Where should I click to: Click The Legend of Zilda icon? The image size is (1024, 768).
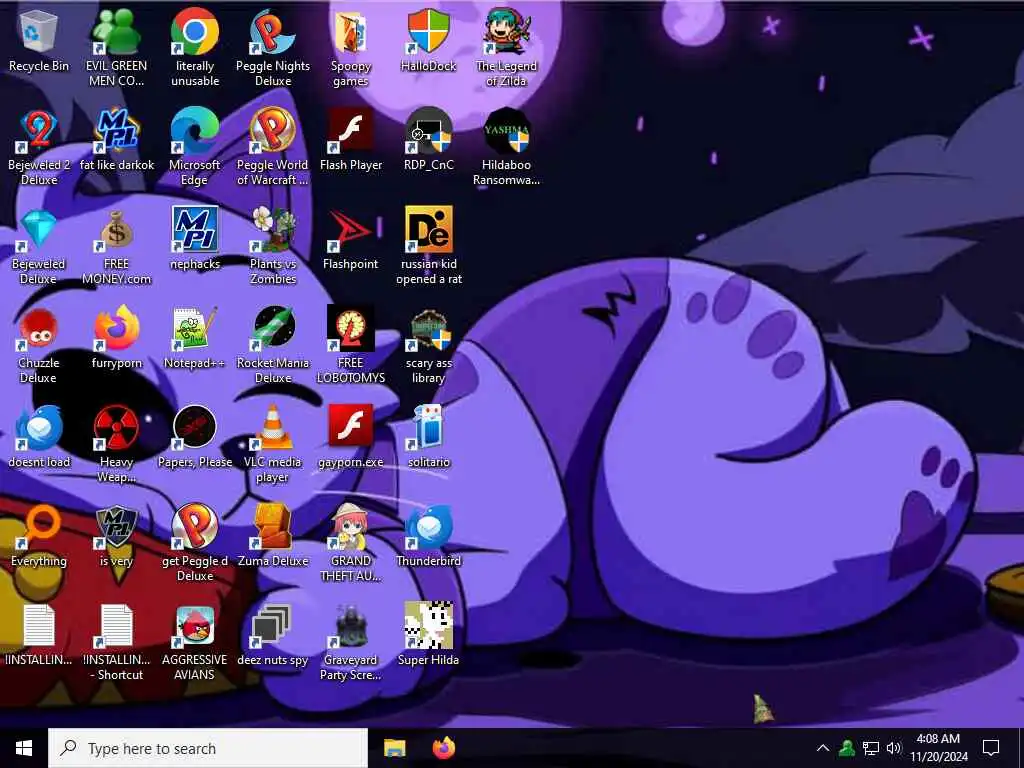click(506, 31)
